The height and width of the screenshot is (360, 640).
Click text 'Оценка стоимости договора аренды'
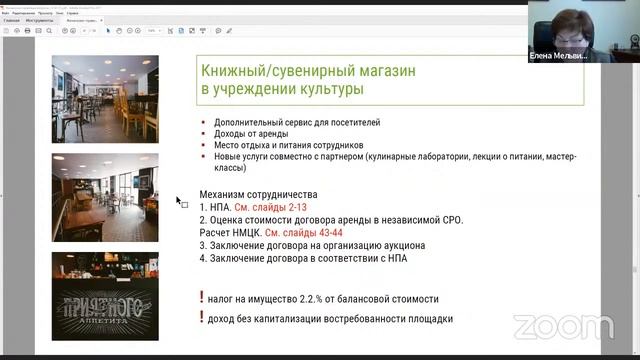tap(291, 220)
